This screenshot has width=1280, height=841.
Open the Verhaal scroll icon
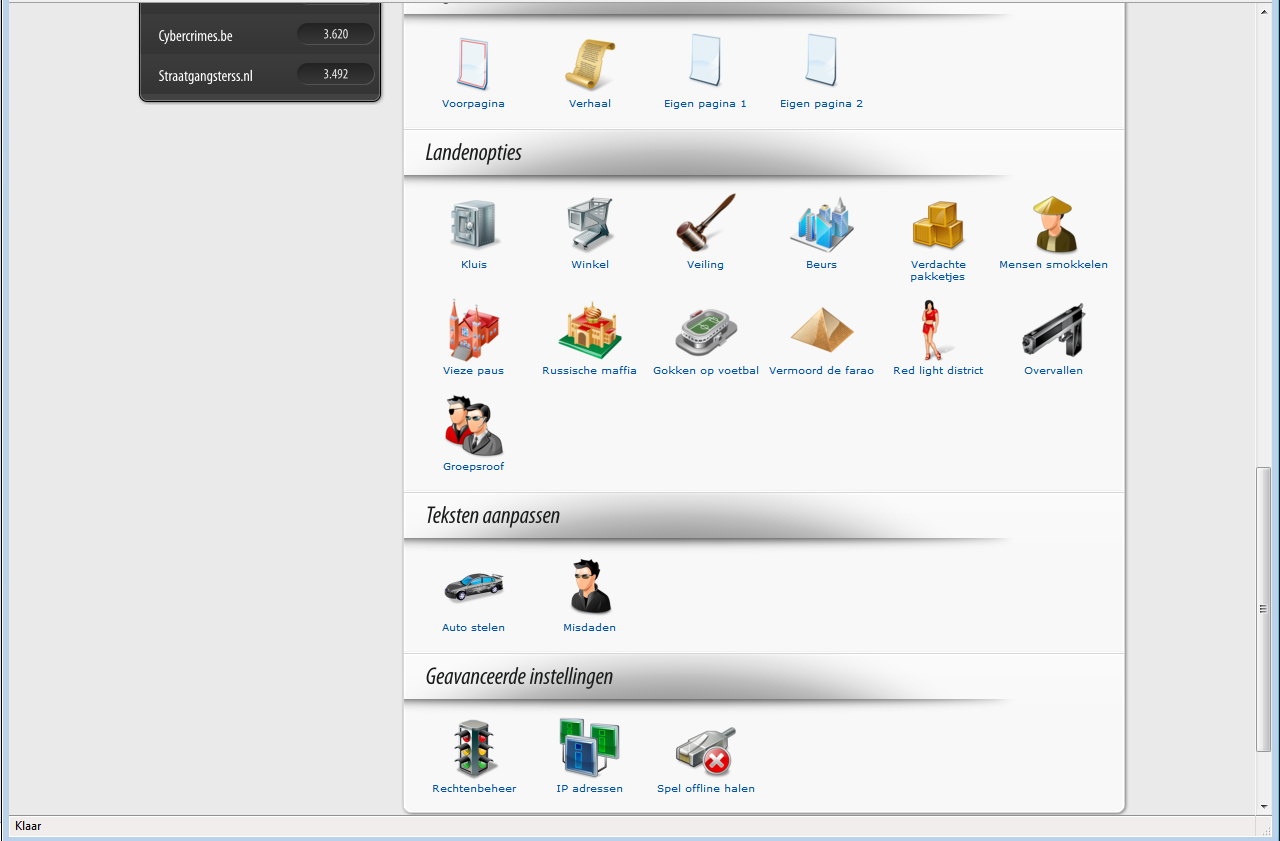589,64
